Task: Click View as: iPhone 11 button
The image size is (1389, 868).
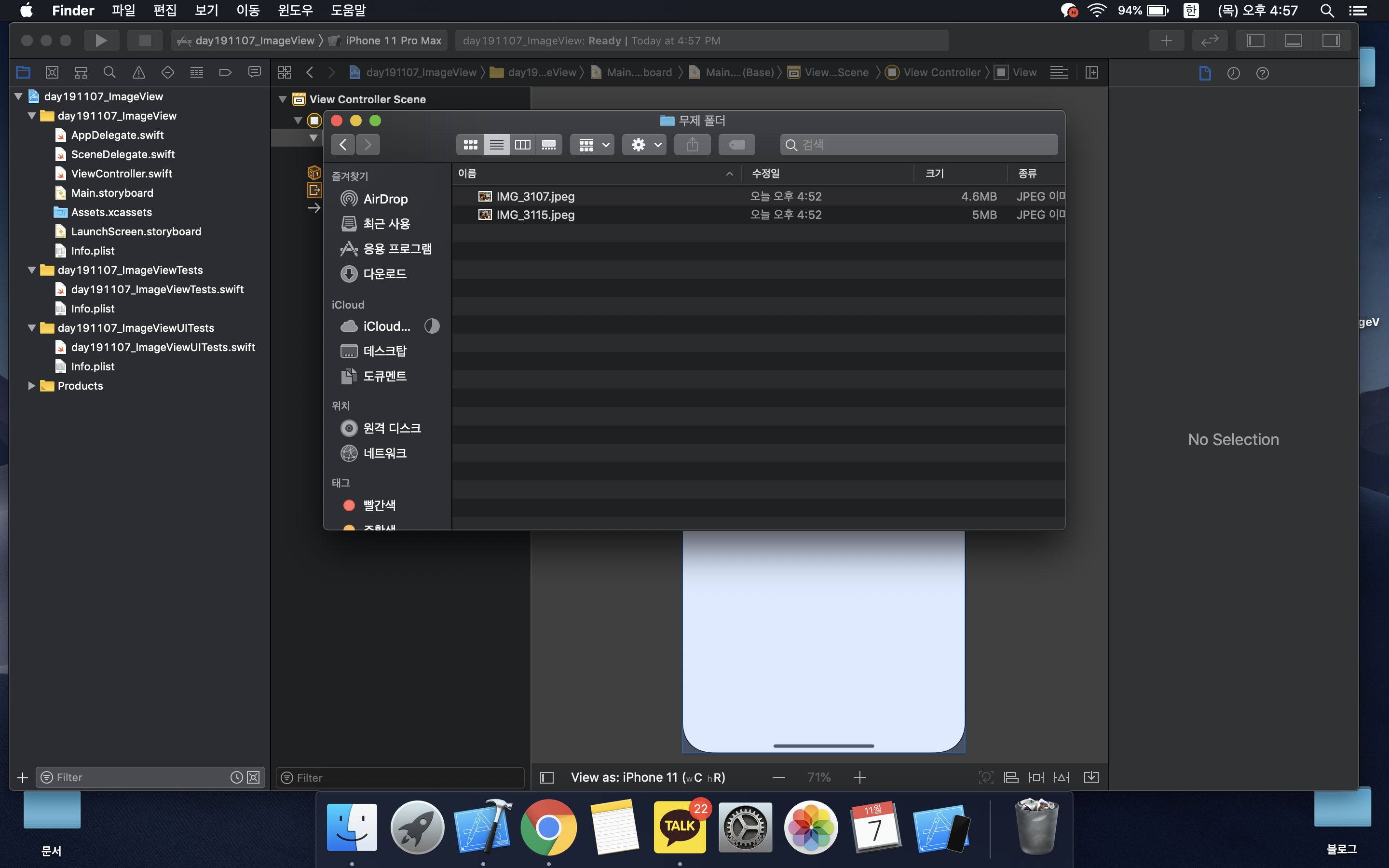Action: (x=647, y=777)
